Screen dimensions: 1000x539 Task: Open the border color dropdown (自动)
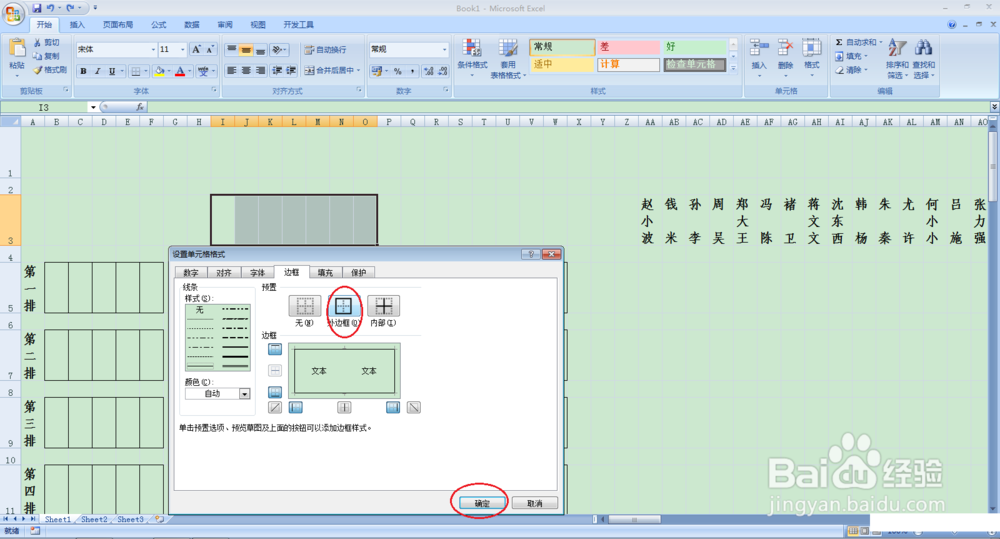(244, 394)
